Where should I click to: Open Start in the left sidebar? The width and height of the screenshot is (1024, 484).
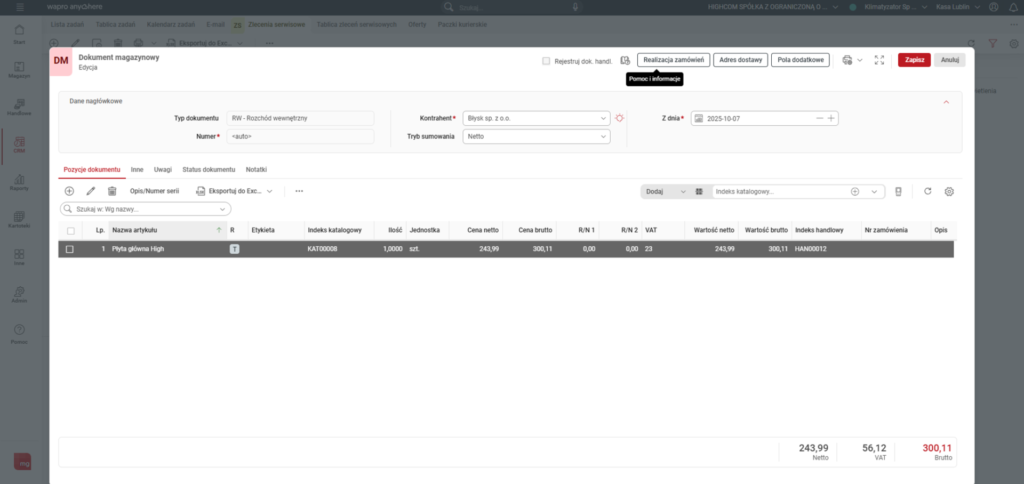(20, 34)
